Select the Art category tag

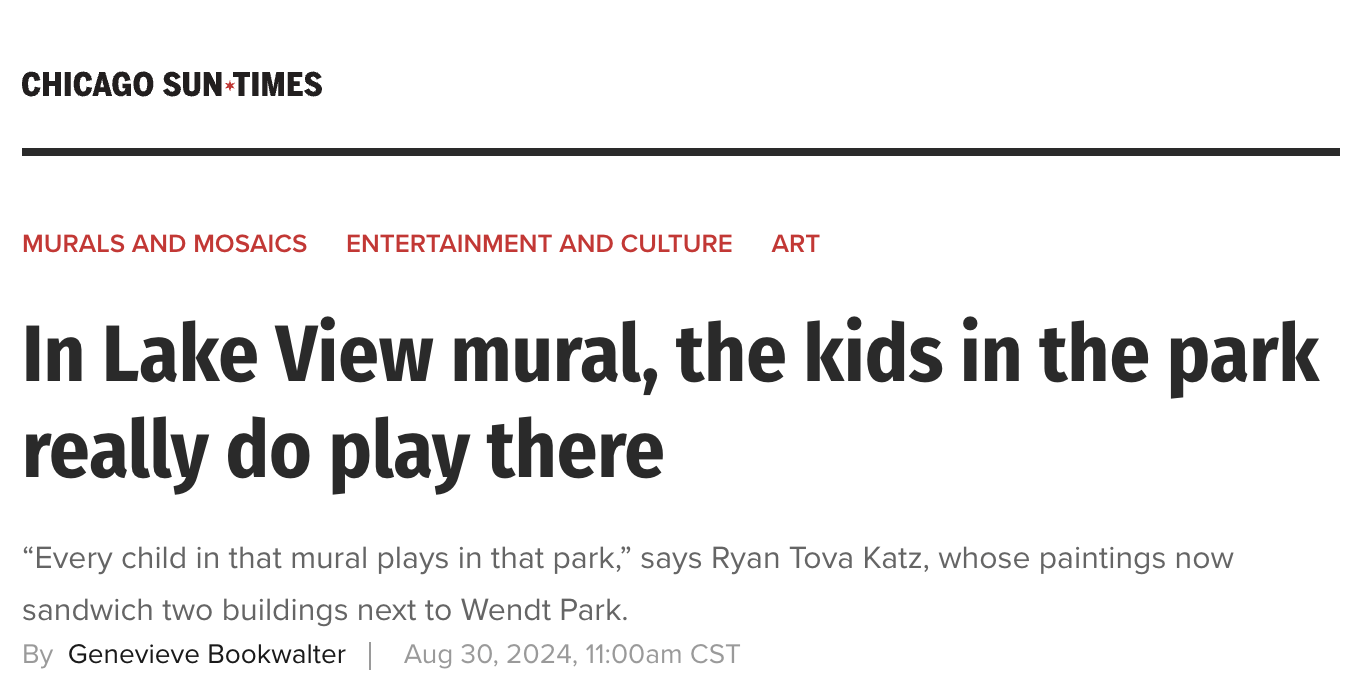coord(795,244)
